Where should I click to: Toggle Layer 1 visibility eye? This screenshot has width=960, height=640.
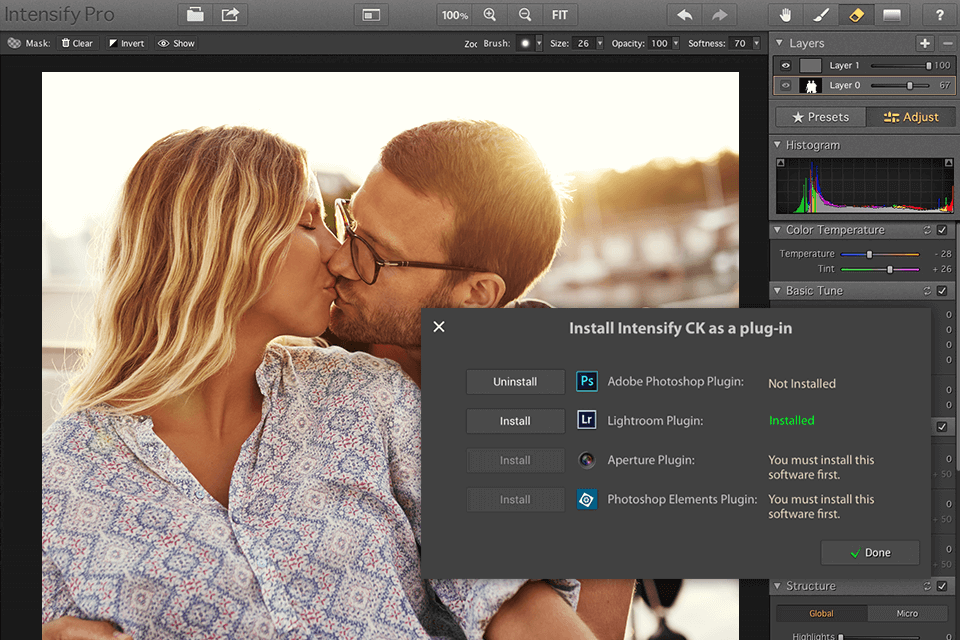coord(786,66)
